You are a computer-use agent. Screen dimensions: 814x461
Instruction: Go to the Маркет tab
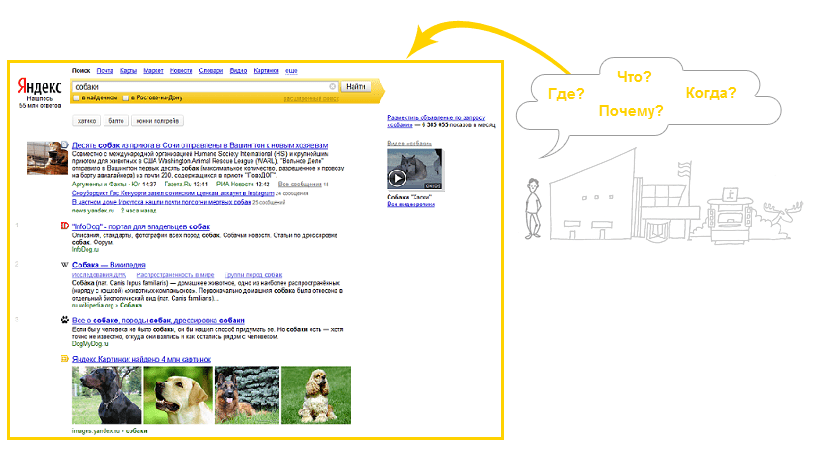pos(153,71)
